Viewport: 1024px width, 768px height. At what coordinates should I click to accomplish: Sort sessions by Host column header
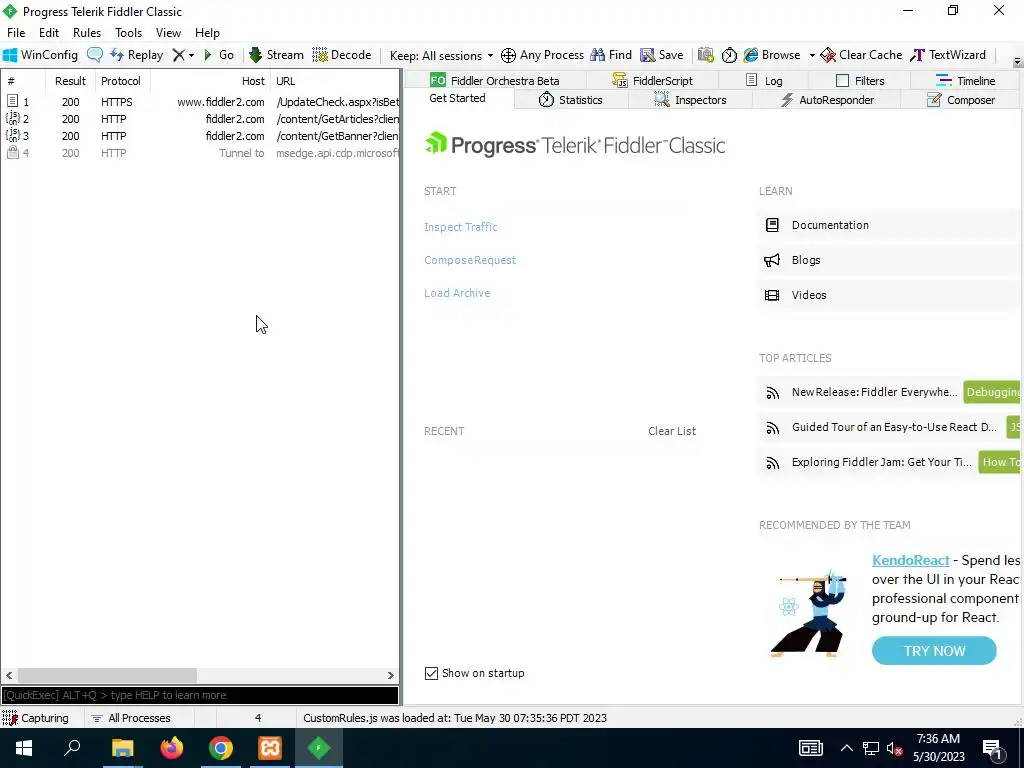pyautogui.click(x=210, y=81)
